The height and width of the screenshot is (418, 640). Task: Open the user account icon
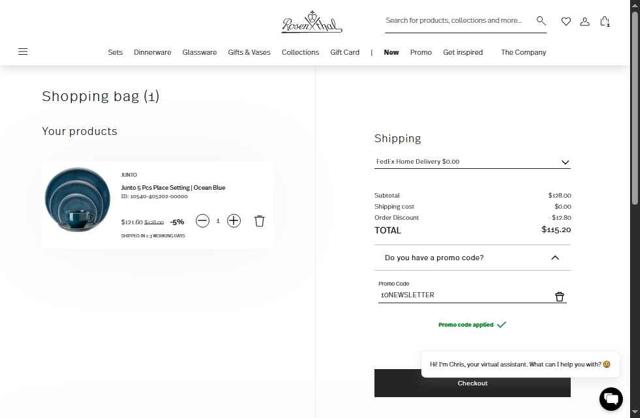pos(585,21)
